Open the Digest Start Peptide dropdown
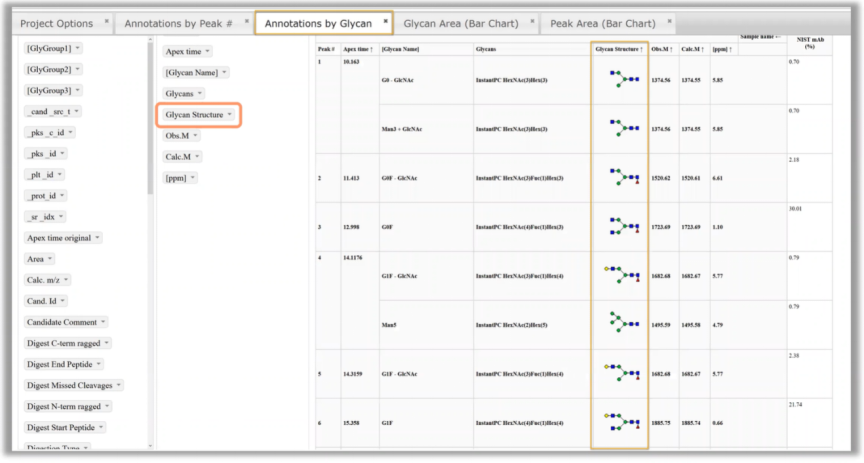Viewport: 864px width, 463px height. (101, 427)
